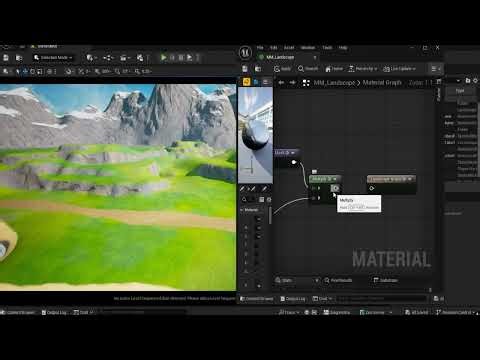Open the Find Results tab
This screenshot has height=360, width=480.
coord(338,280)
